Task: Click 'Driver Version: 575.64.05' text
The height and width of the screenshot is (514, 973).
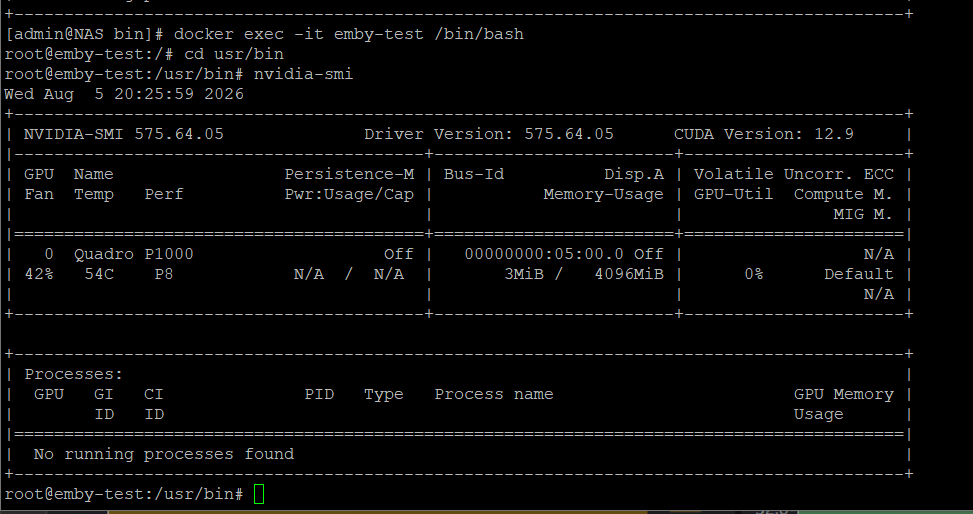Action: point(488,134)
